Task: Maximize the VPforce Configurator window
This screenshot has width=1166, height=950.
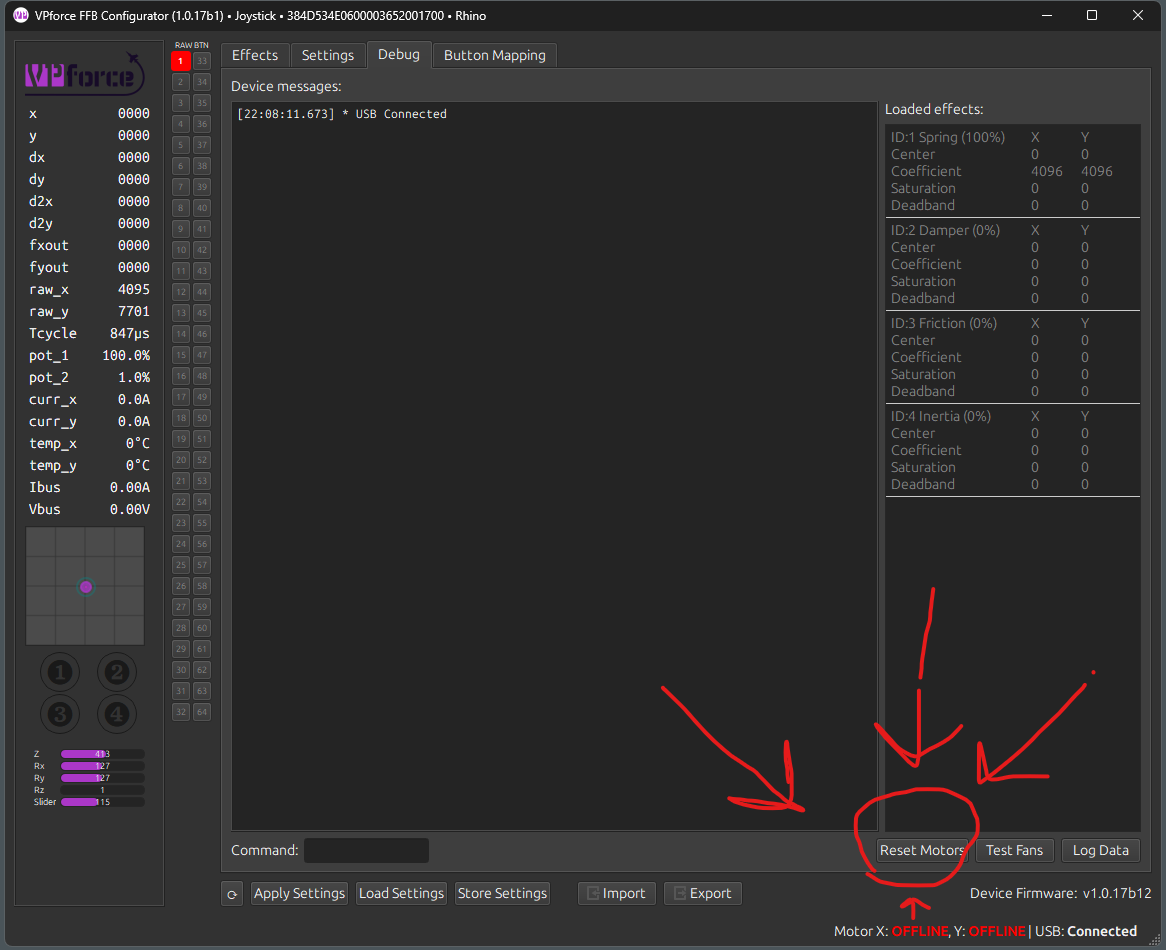Action: [1092, 15]
